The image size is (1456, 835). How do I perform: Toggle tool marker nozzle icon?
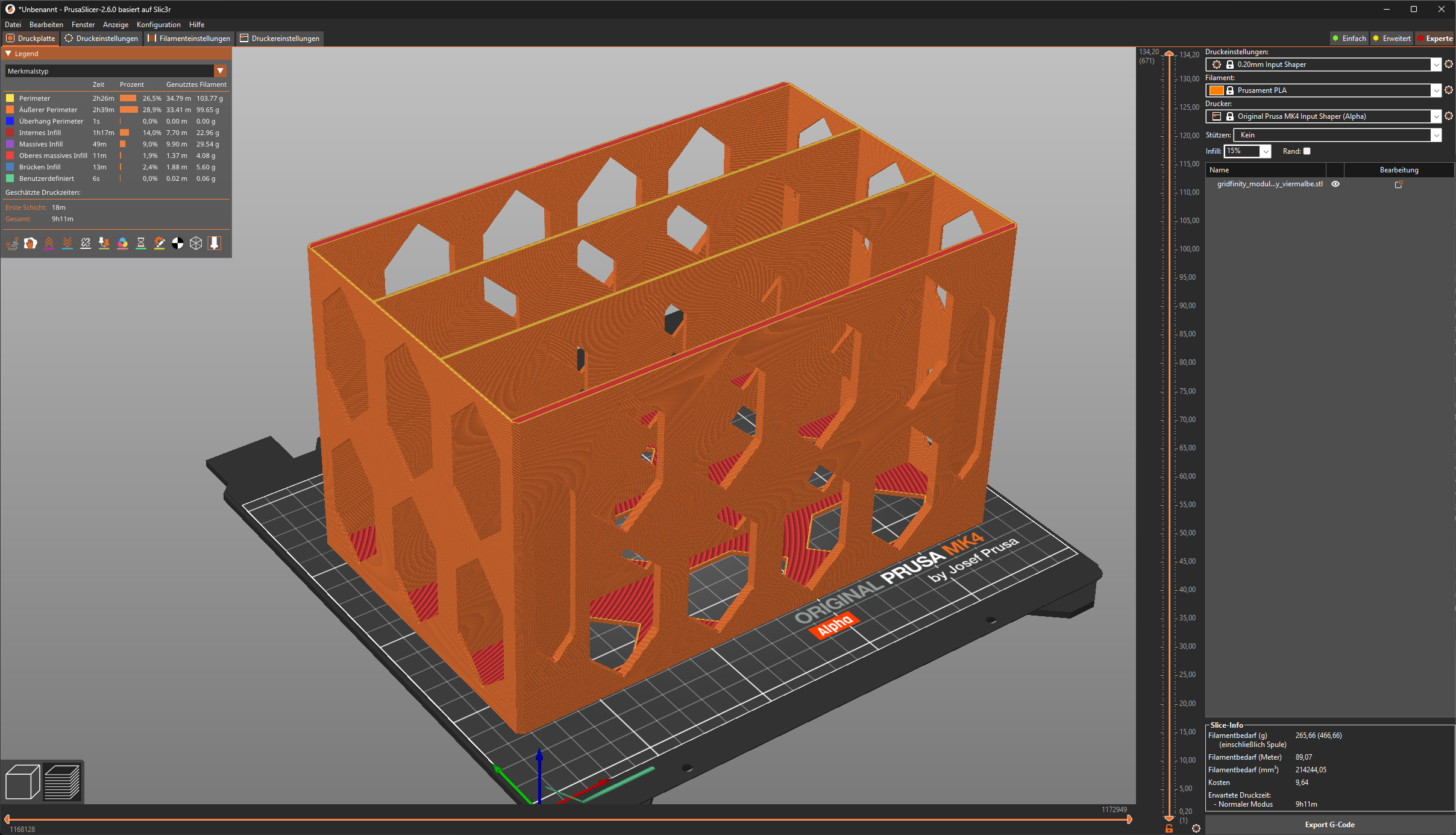[215, 243]
